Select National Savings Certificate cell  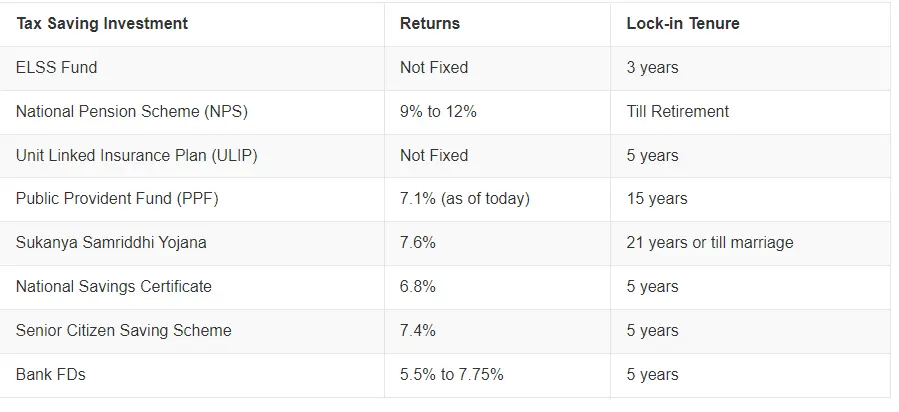(114, 287)
